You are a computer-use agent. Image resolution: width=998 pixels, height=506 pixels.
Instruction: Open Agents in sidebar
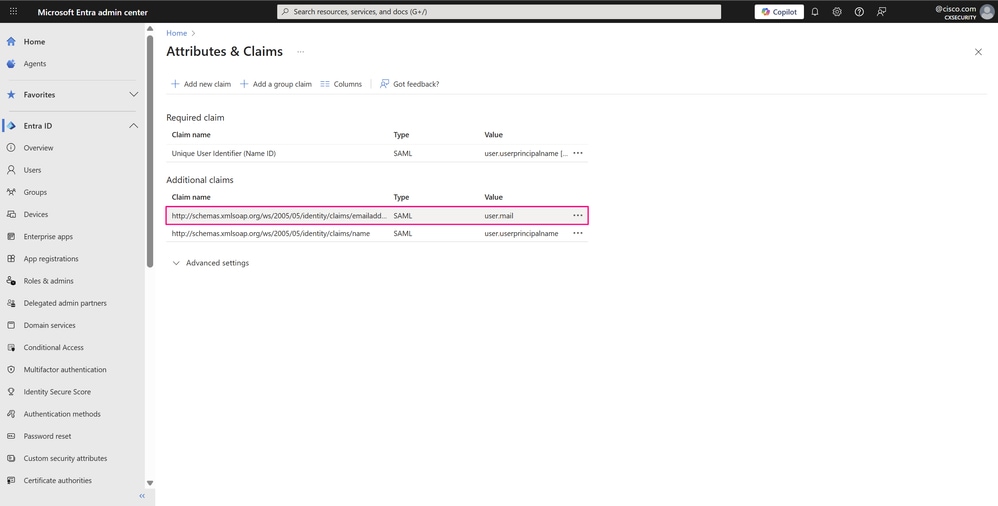tap(35, 64)
